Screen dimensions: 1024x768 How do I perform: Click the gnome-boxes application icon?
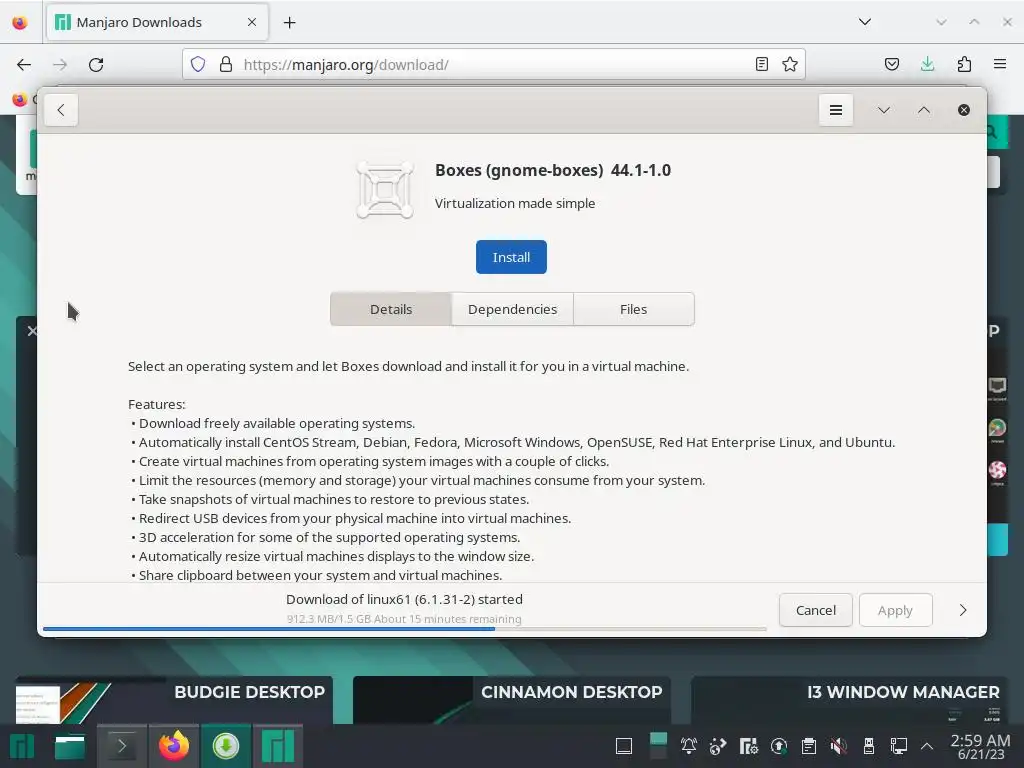[385, 189]
